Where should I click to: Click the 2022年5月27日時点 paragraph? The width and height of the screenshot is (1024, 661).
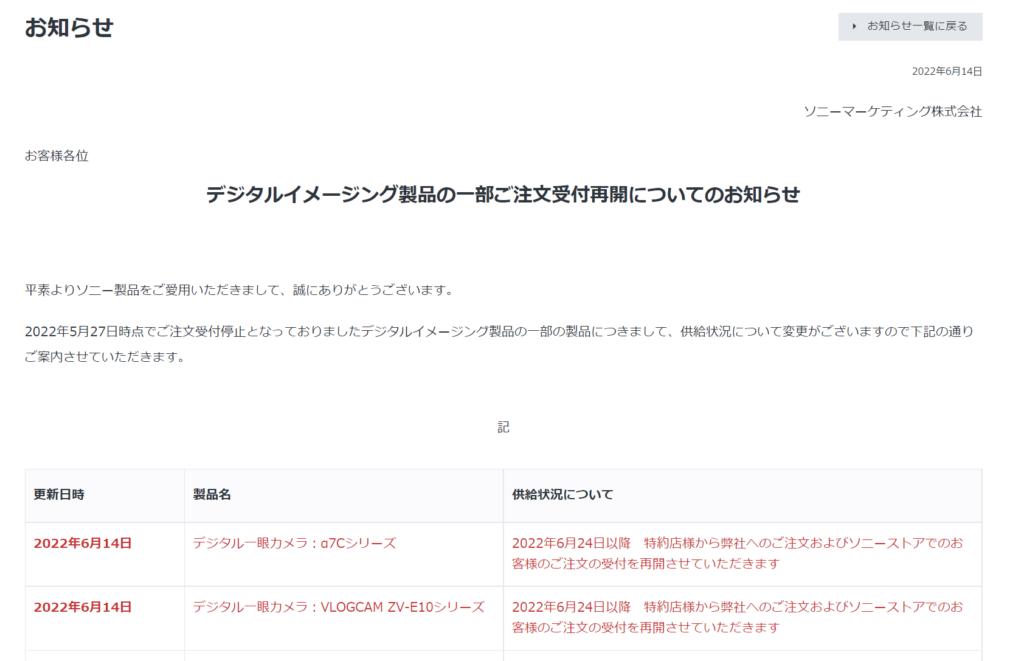[500, 344]
